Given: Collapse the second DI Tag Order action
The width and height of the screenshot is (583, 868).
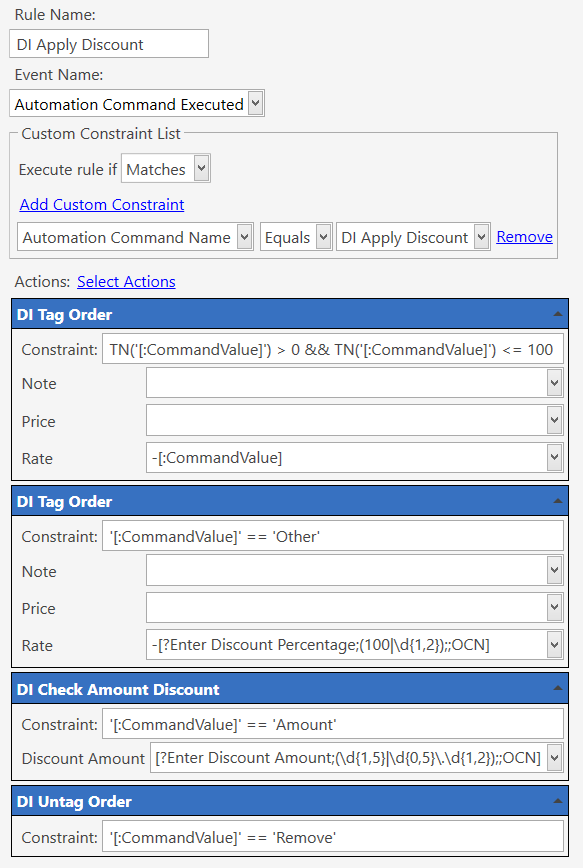Looking at the screenshot, I should pyautogui.click(x=558, y=501).
